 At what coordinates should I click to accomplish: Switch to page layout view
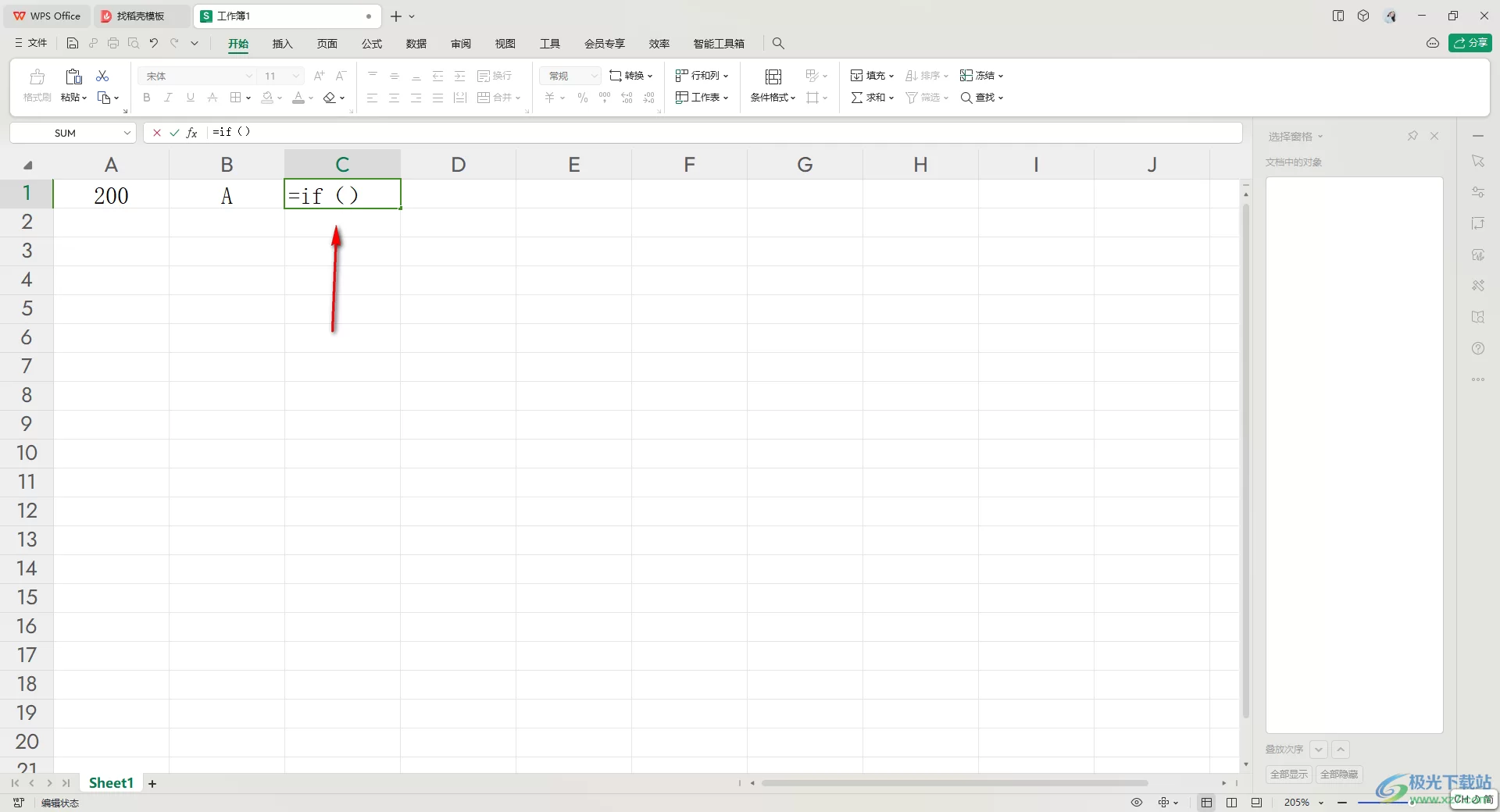coord(1231,803)
